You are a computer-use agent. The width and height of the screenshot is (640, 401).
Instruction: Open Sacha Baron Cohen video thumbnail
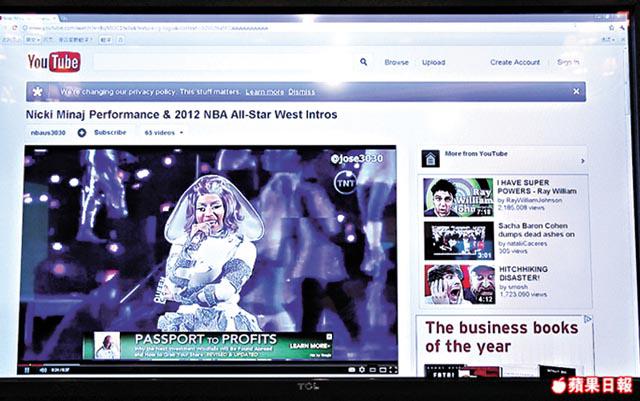[x=459, y=241]
